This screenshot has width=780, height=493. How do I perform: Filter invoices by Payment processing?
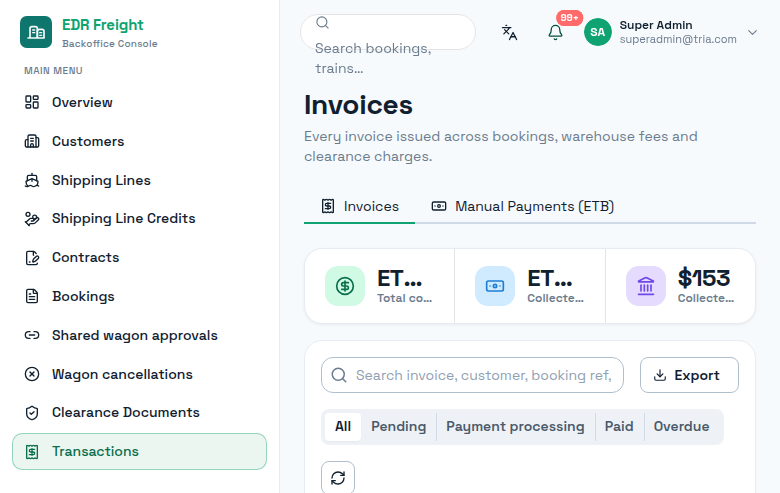click(x=515, y=426)
